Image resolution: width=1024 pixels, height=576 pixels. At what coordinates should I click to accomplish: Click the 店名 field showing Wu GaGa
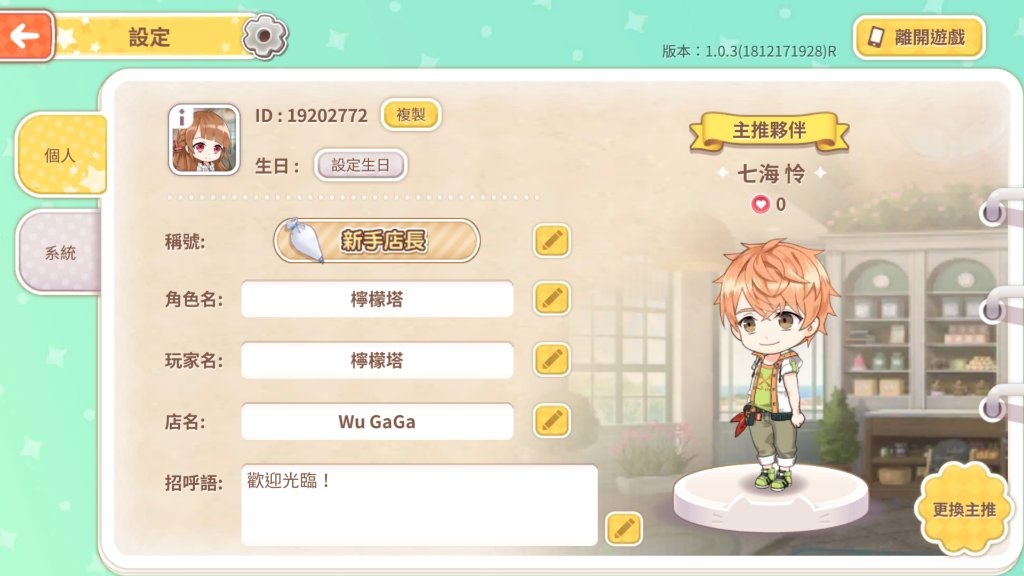[377, 421]
